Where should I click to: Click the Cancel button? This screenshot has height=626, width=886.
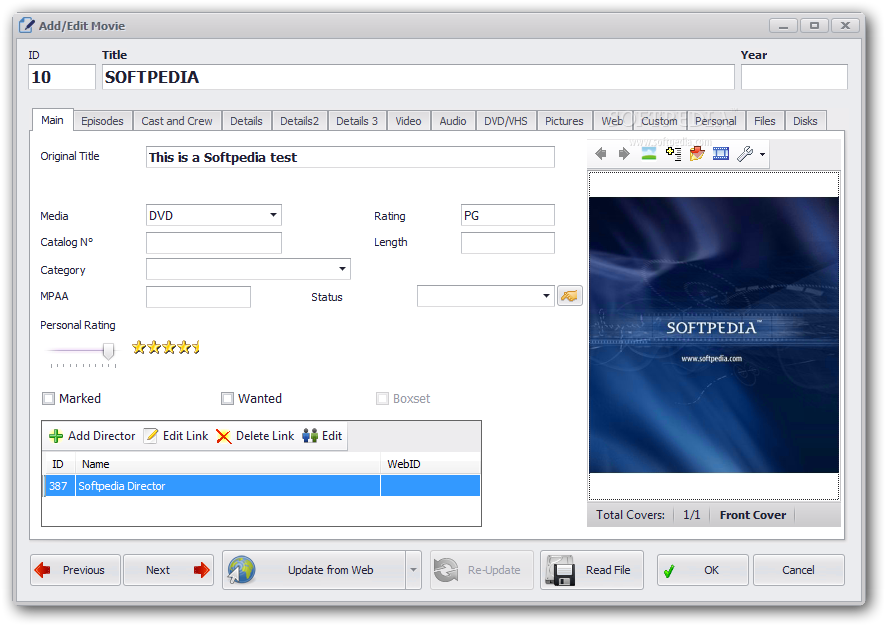(798, 570)
